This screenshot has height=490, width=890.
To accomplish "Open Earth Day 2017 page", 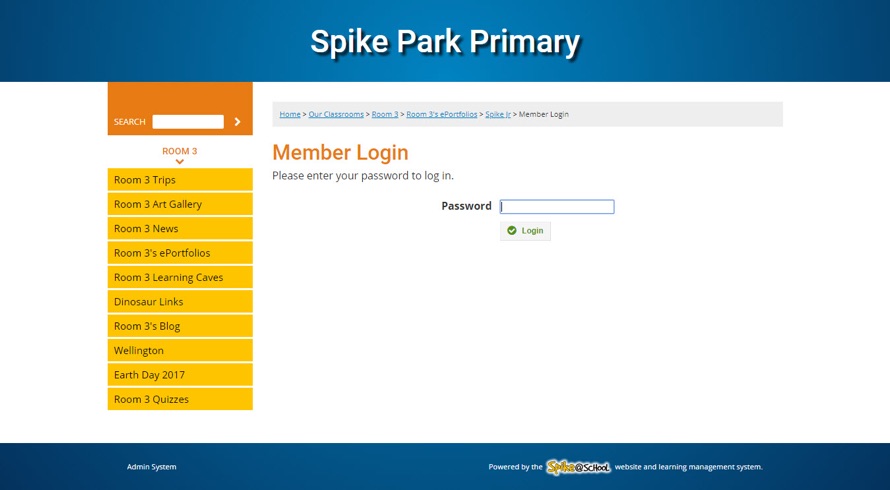I will [180, 375].
